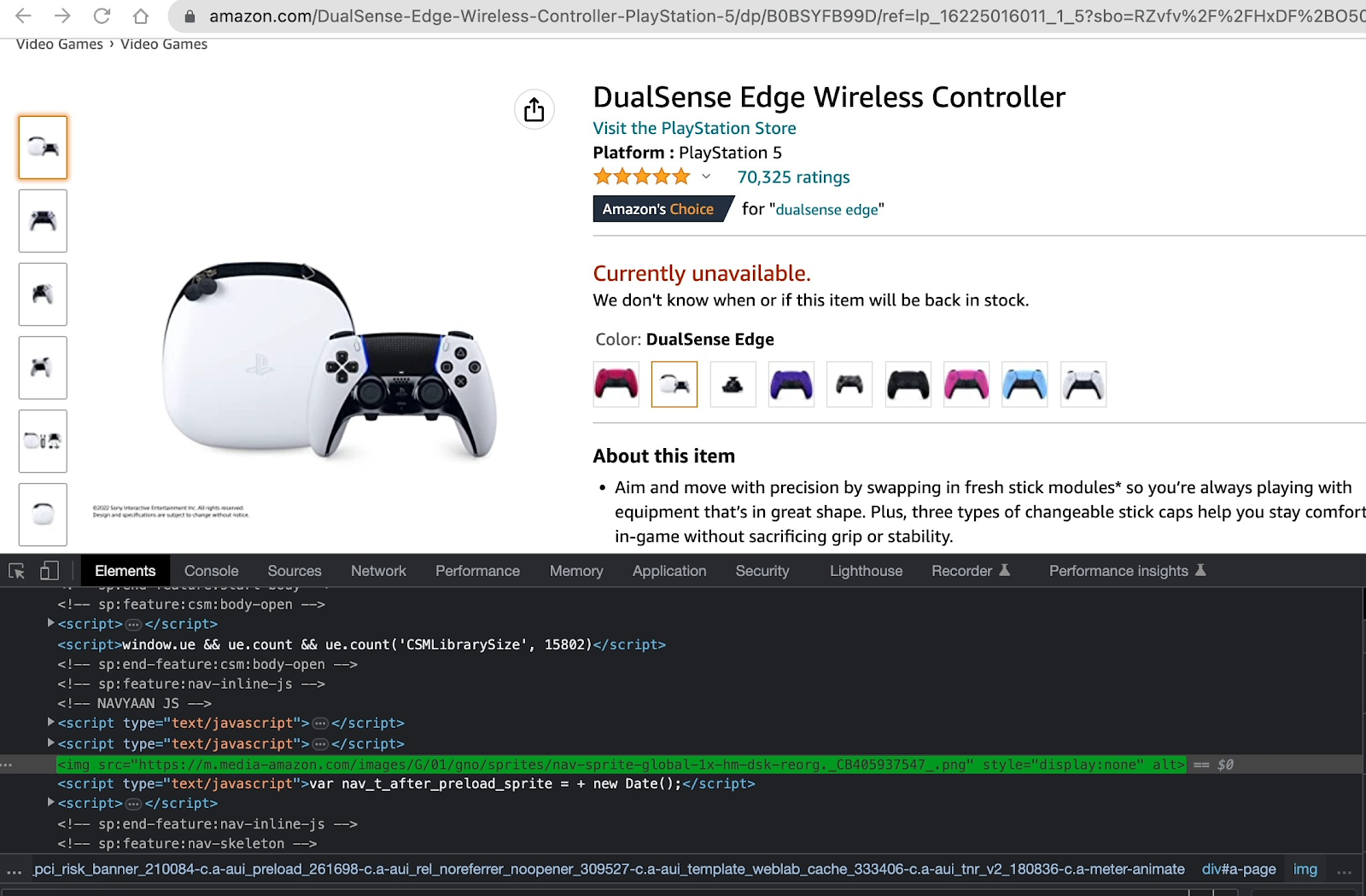The width and height of the screenshot is (1366, 896).
Task: Choose the light blue controller color swatch
Action: pos(1024,385)
